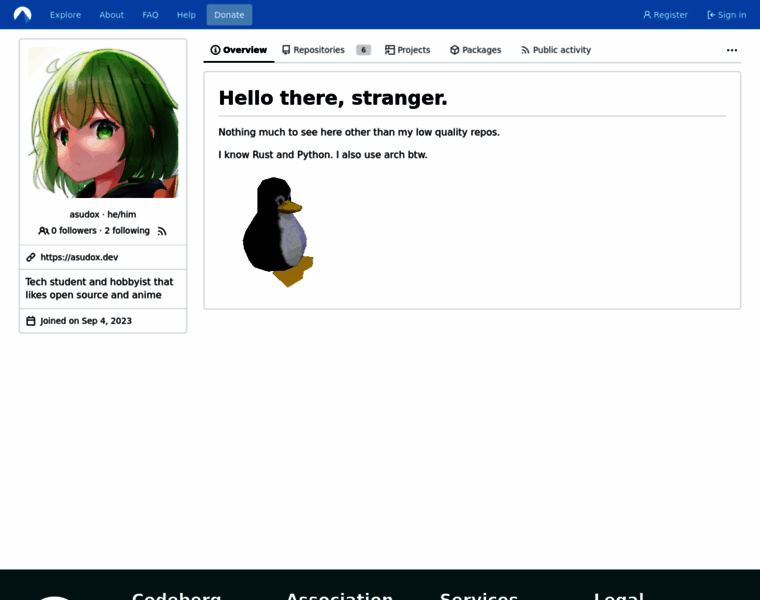
Task: Click the Codeberg mountain logo
Action: click(22, 15)
